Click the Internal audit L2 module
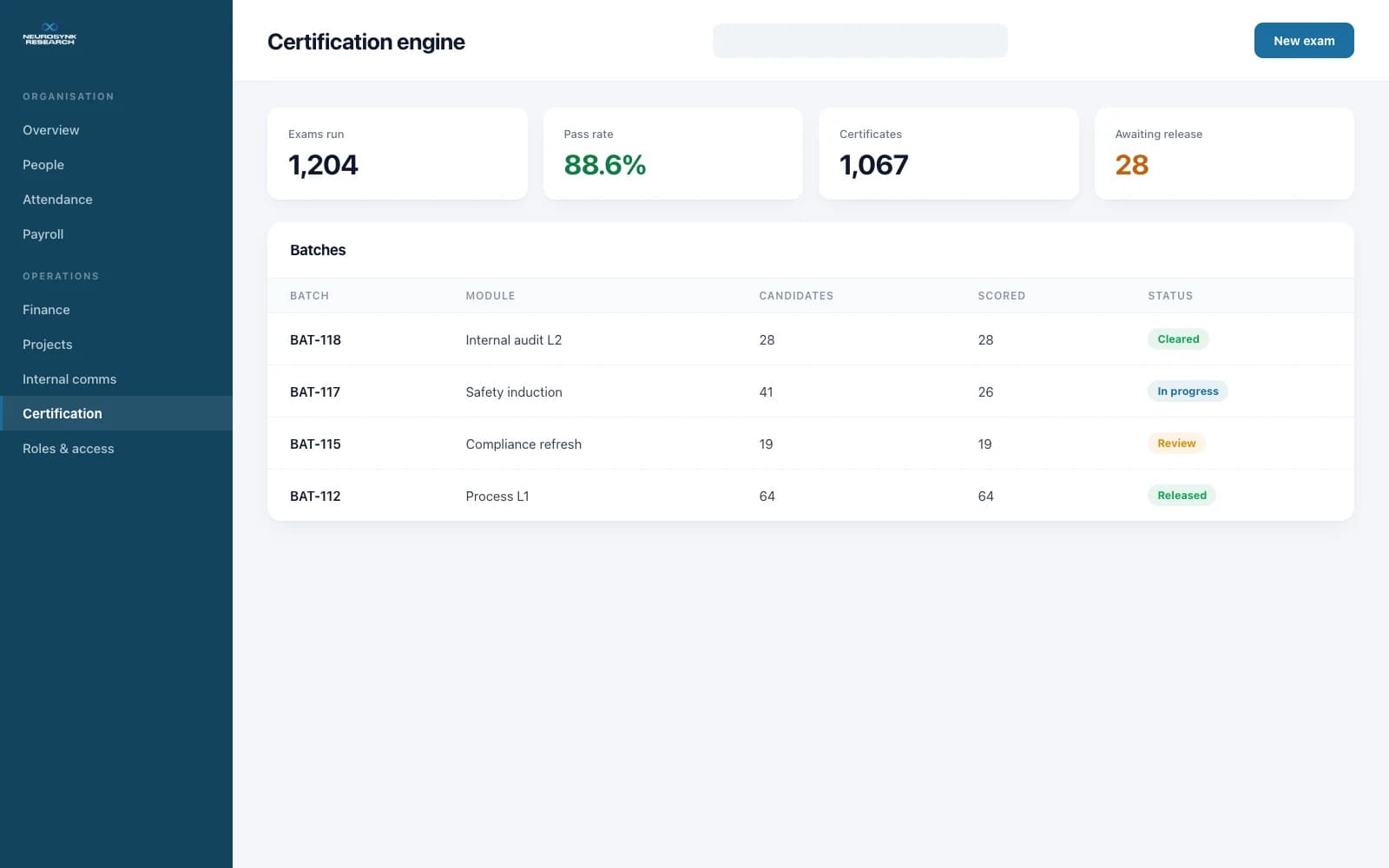Image resolution: width=1389 pixels, height=868 pixels. [x=514, y=339]
